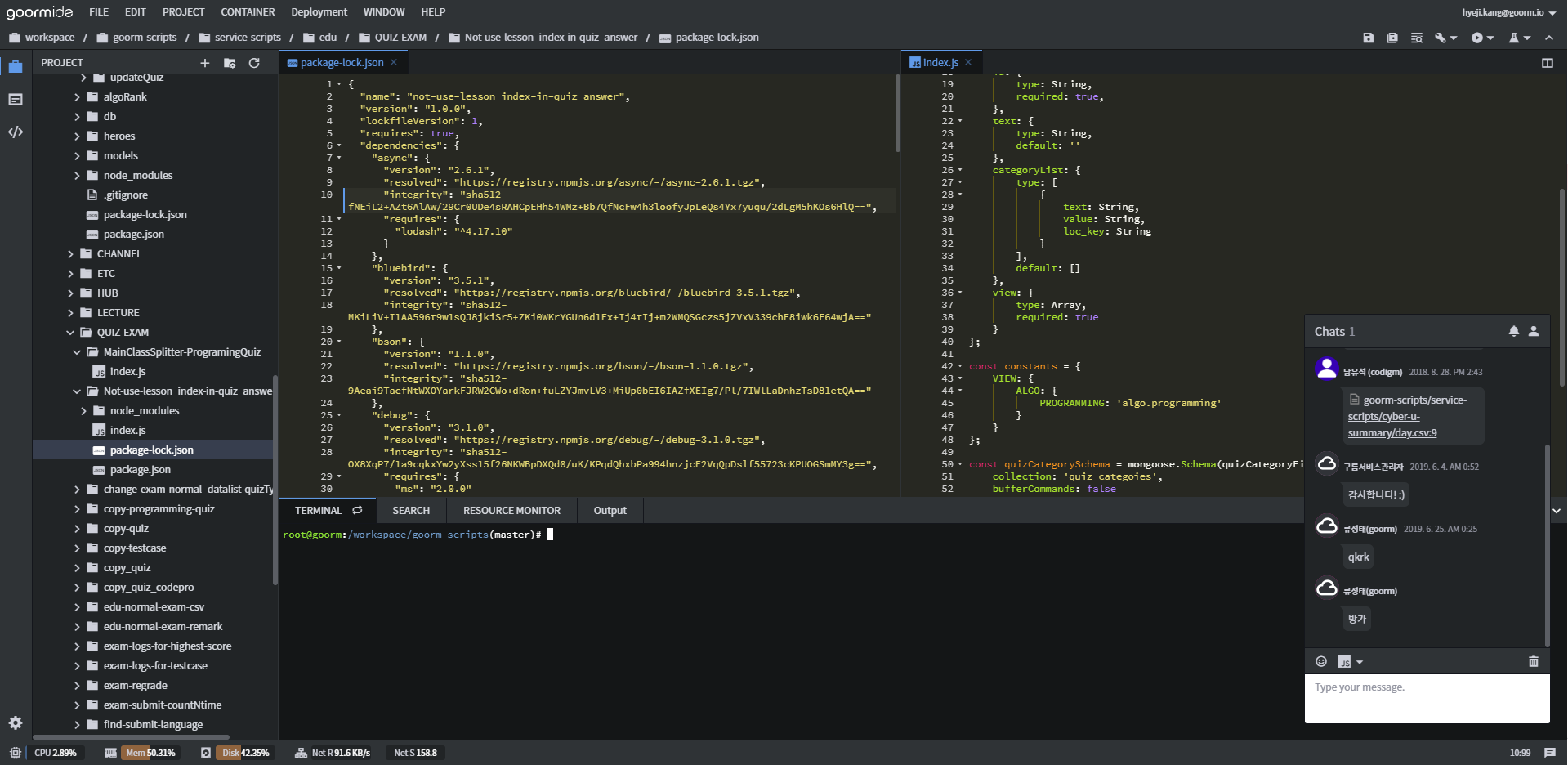Open the PROJECT menu
1568x765 pixels.
[x=183, y=12]
